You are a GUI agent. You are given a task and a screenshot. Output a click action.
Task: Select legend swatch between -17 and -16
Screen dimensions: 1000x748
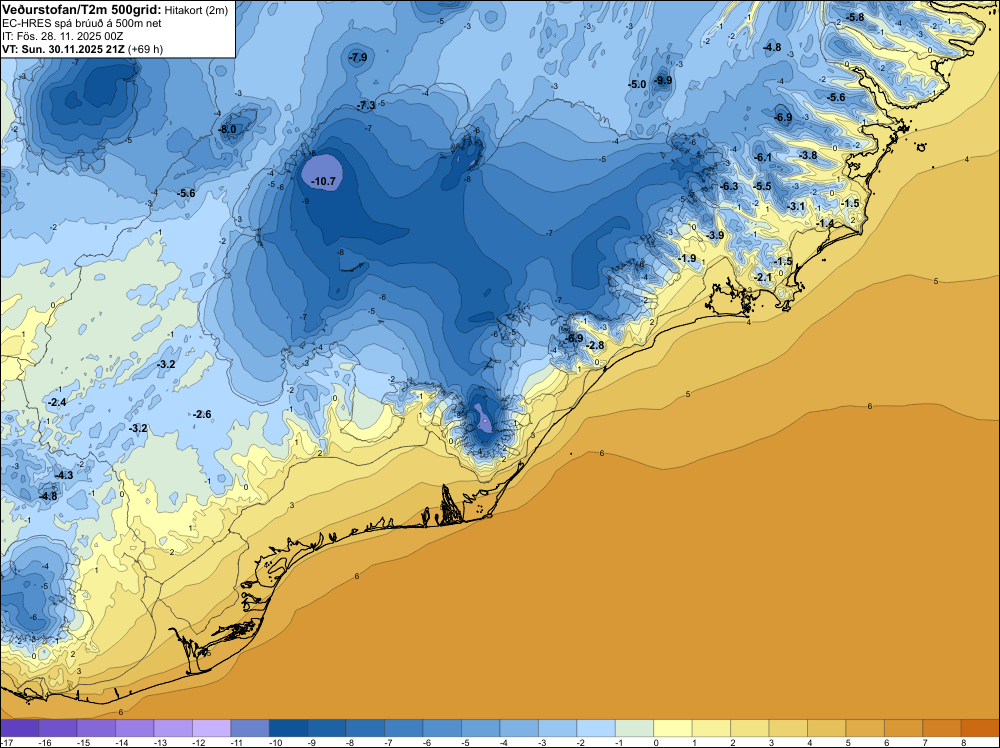coord(20,728)
